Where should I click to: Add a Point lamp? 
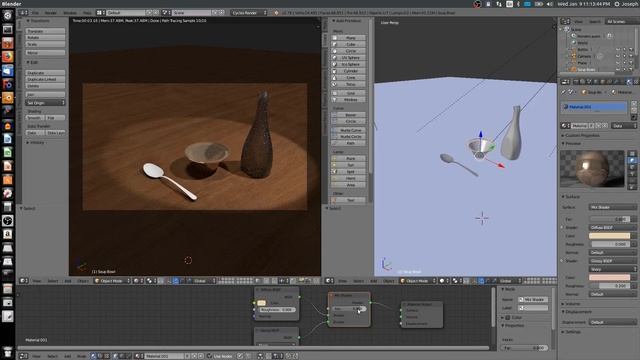(x=348, y=158)
